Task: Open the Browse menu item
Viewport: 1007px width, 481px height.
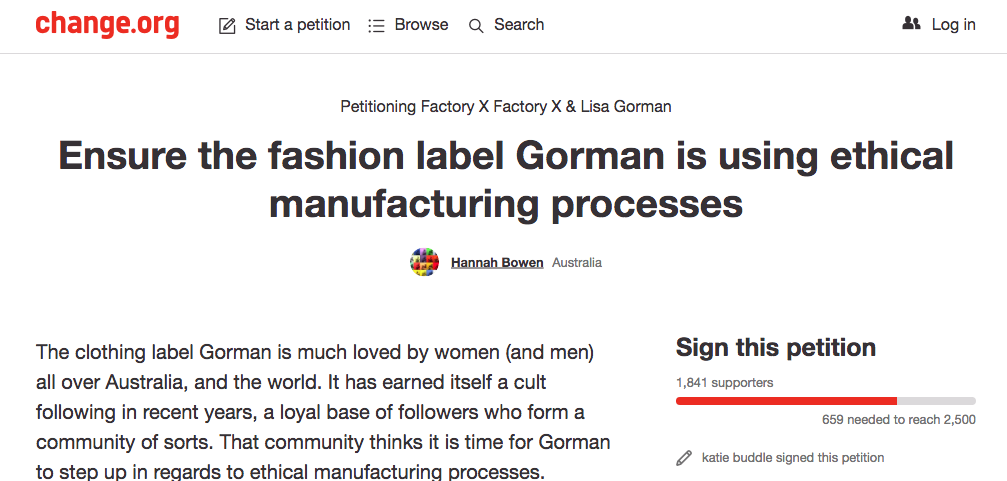Action: point(421,24)
